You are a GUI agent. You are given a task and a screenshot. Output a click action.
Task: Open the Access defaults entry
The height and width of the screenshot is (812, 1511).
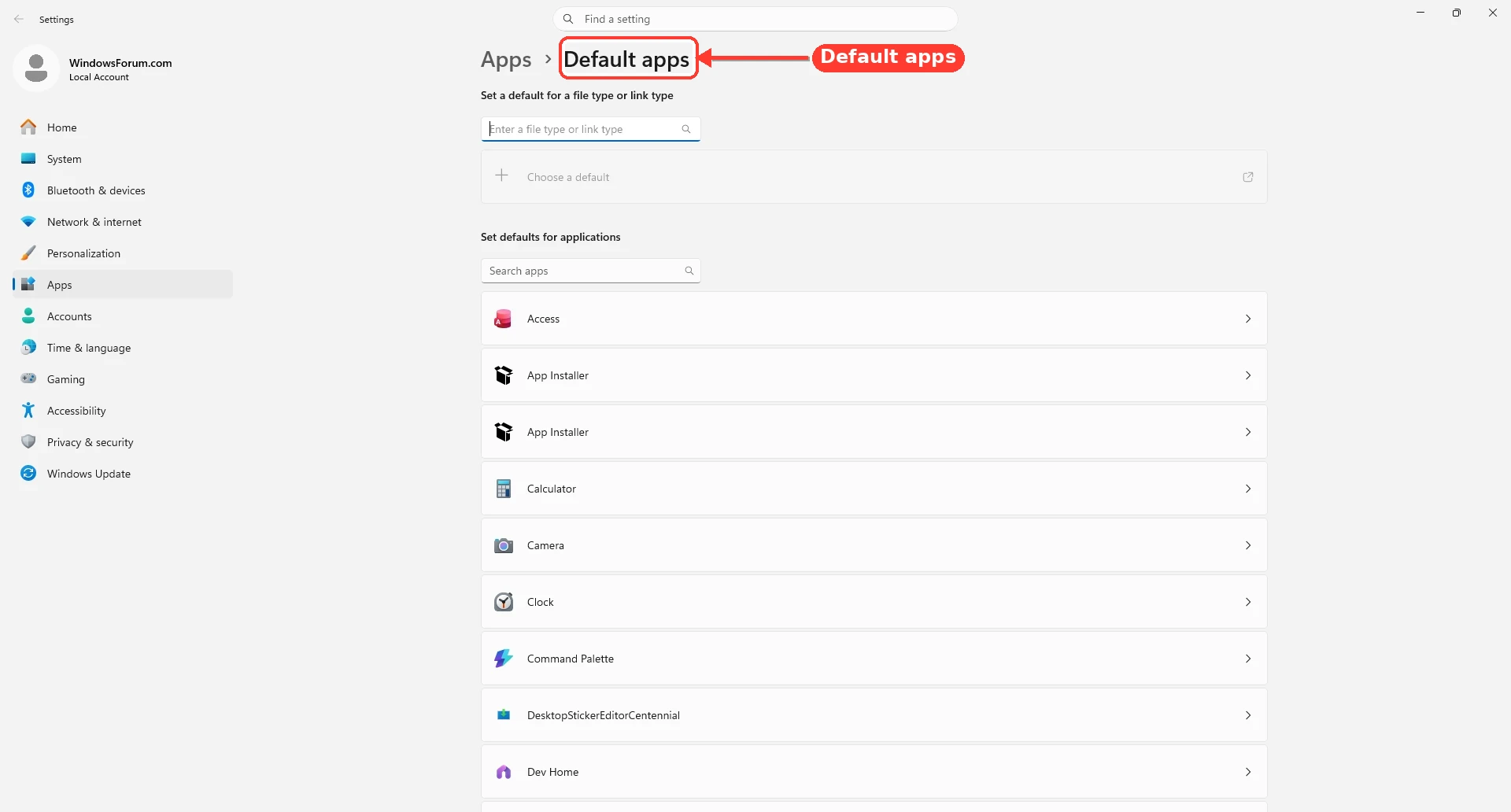tap(874, 319)
